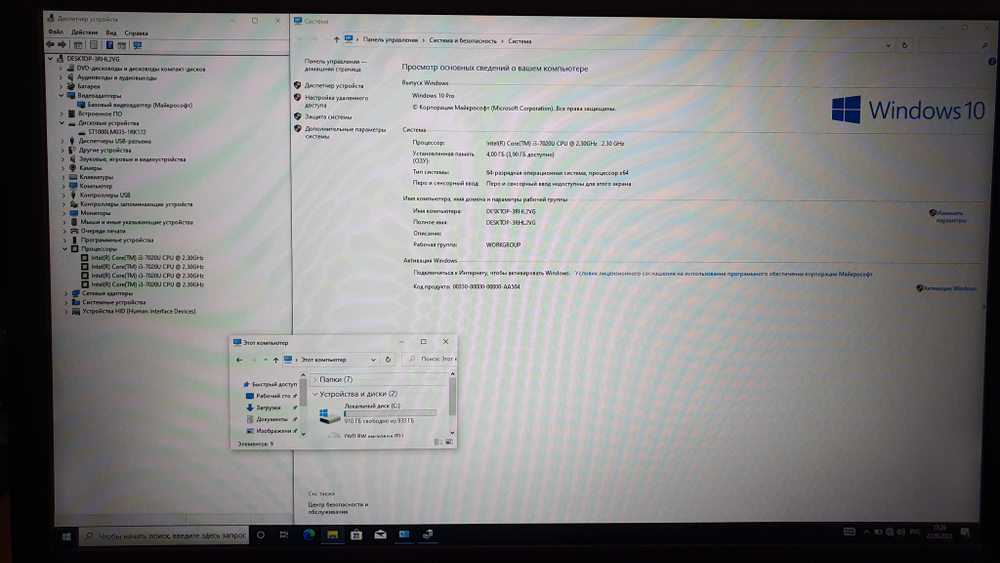Click the search field in Этот компьютер window

tap(430, 359)
